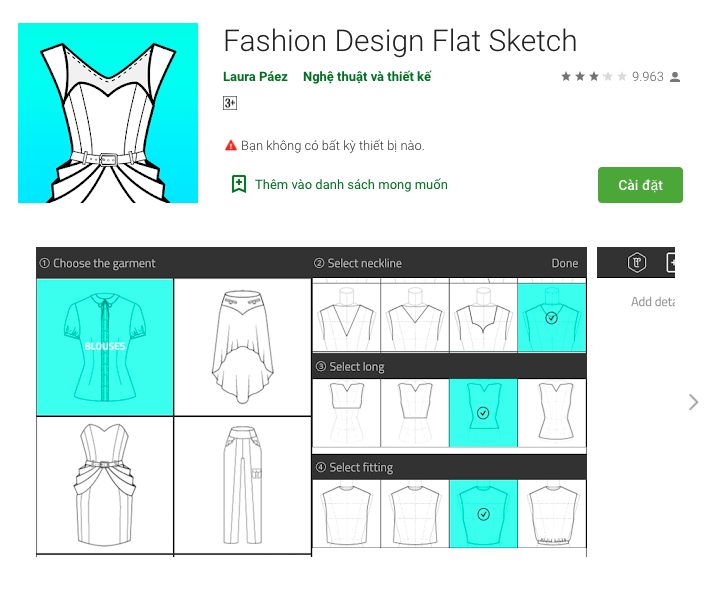Image resolution: width=712 pixels, height=590 pixels.
Task: Click Done in the Select neckline header
Action: tap(564, 263)
